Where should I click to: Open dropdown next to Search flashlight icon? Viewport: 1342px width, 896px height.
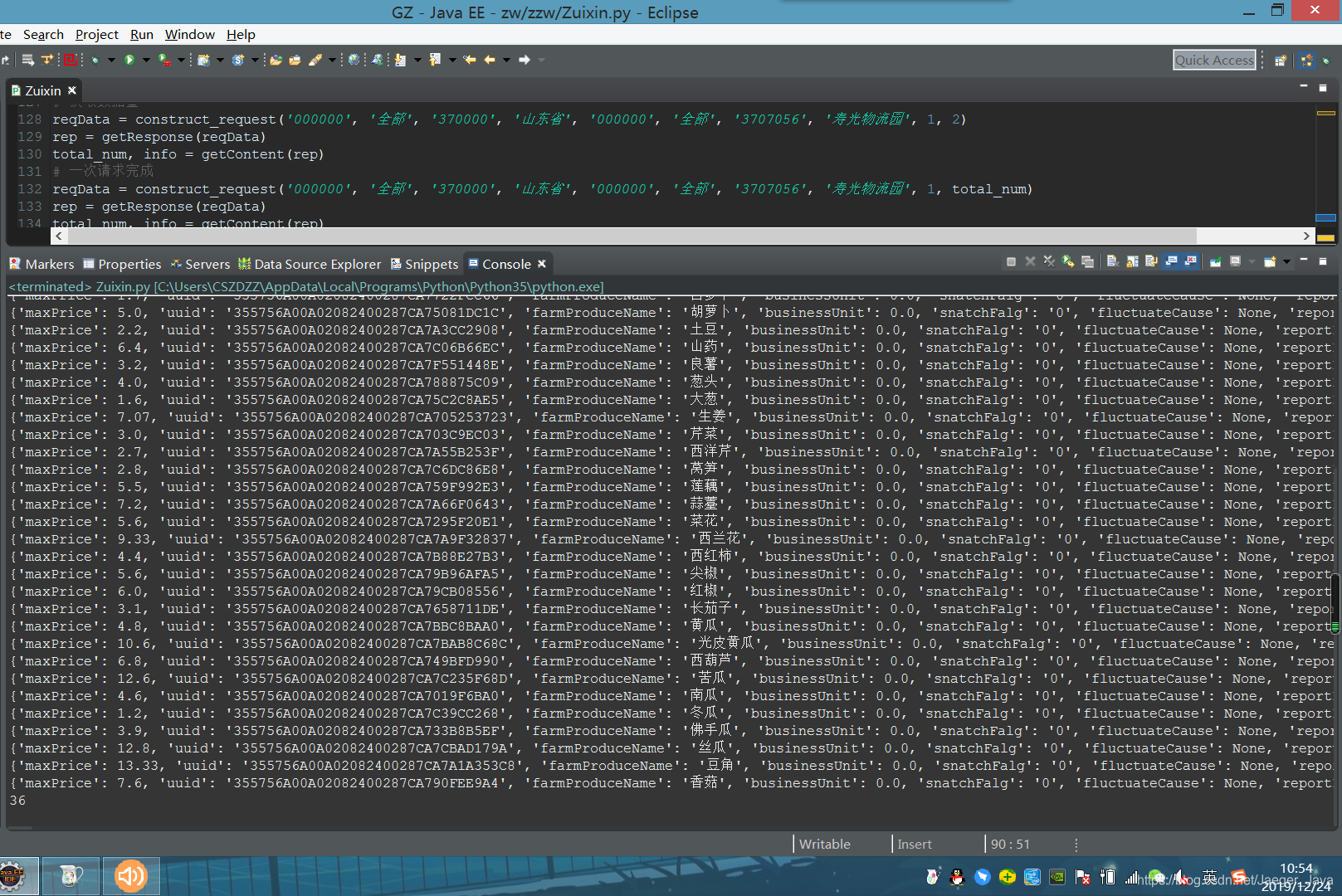click(332, 60)
